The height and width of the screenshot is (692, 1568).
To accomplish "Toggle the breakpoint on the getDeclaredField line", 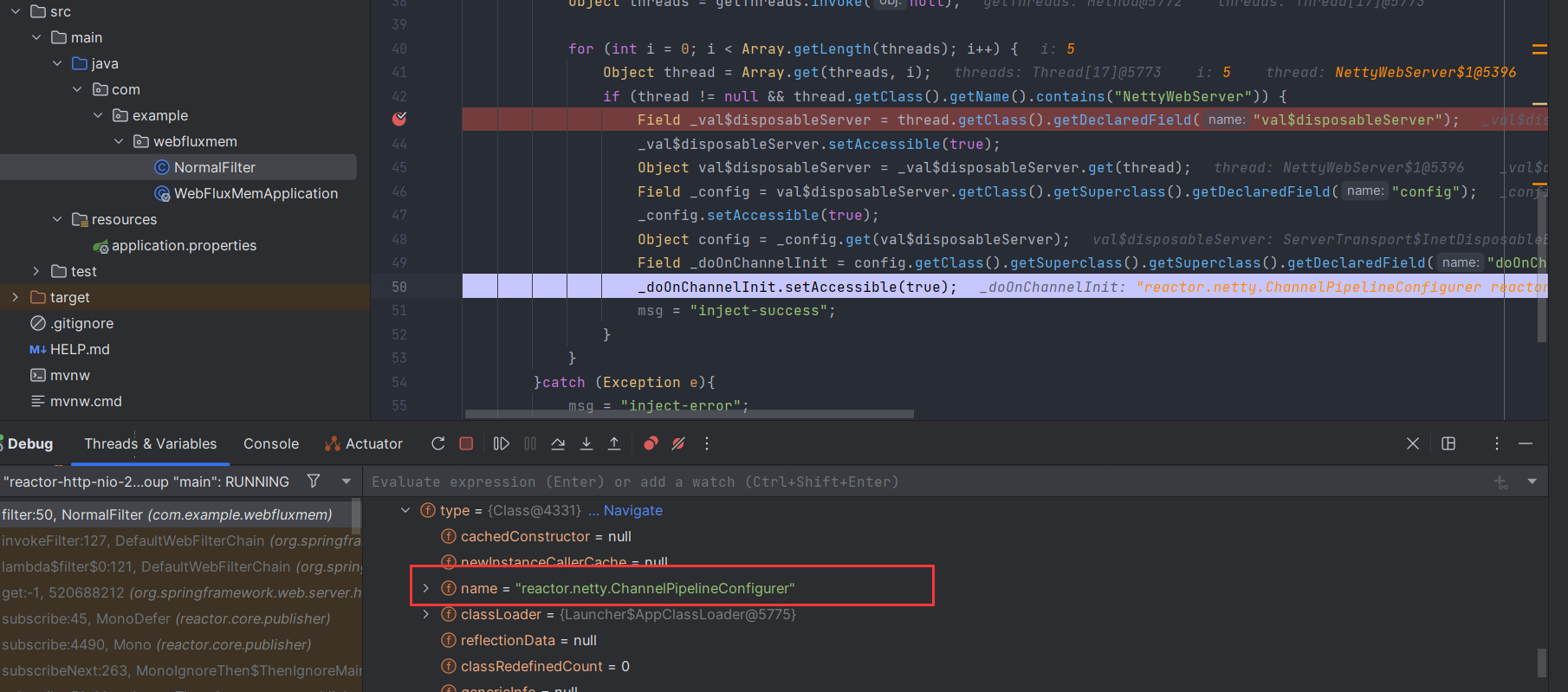I will click(x=399, y=120).
